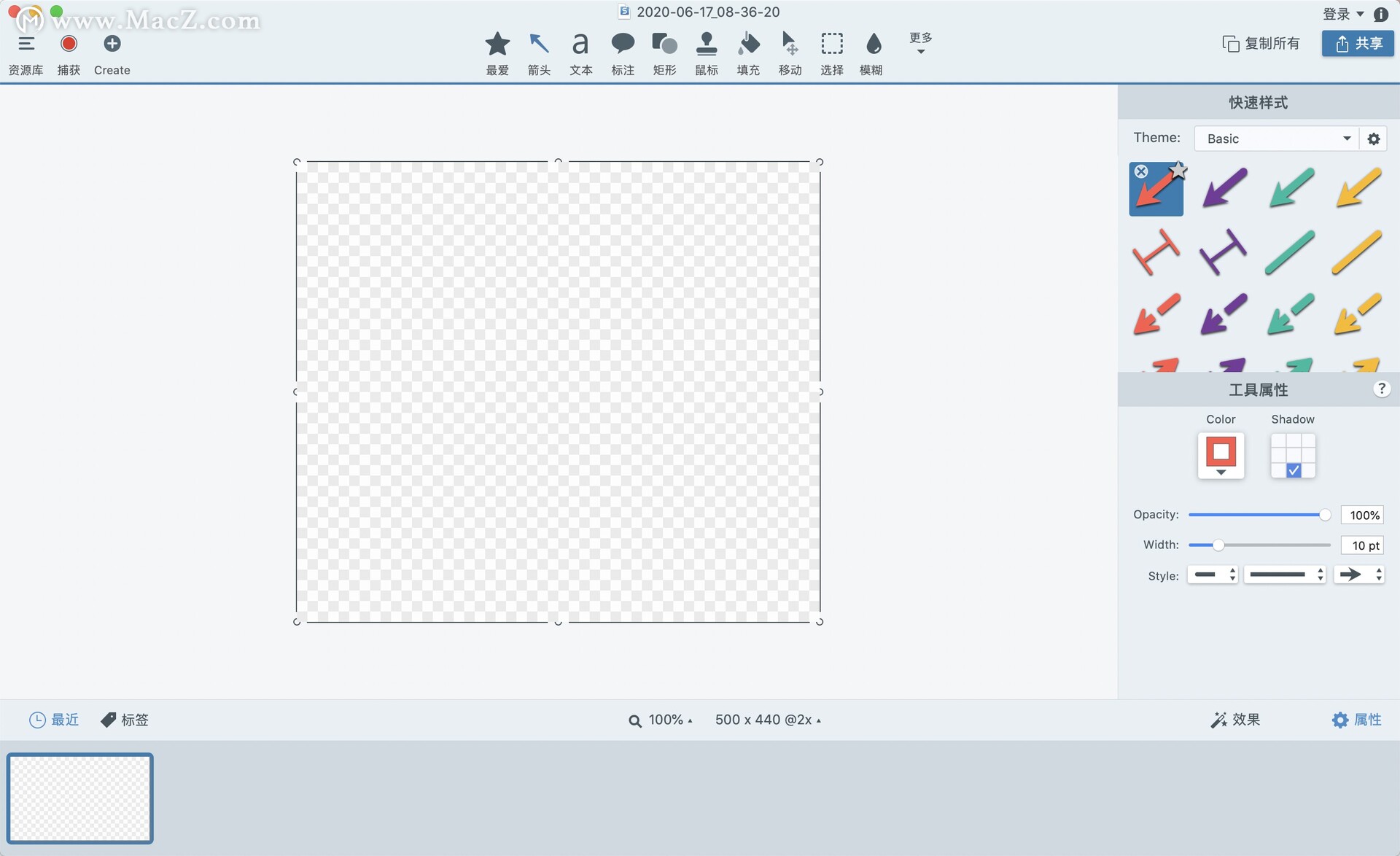Select the 矩形 shape tool

click(664, 51)
